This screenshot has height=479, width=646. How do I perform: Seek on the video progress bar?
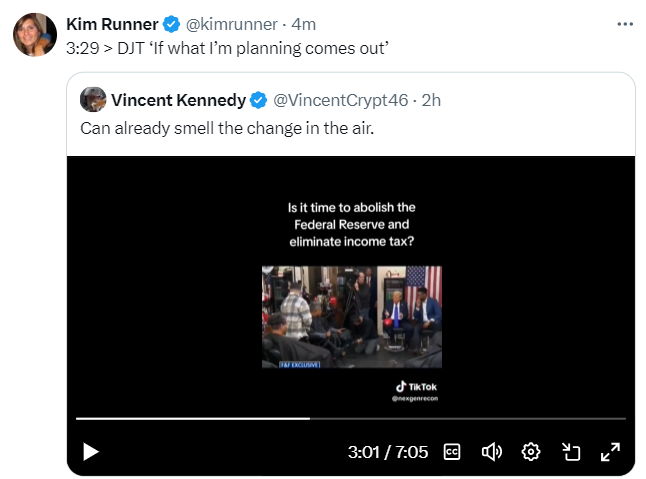(400, 418)
